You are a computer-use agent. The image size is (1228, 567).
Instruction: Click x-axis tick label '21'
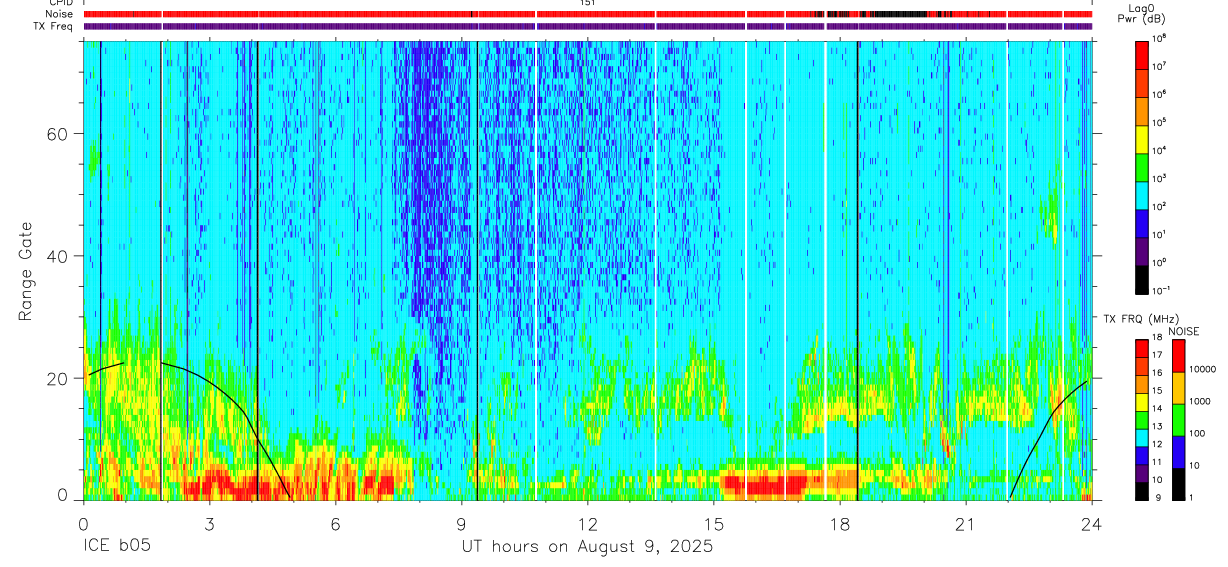pos(966,524)
